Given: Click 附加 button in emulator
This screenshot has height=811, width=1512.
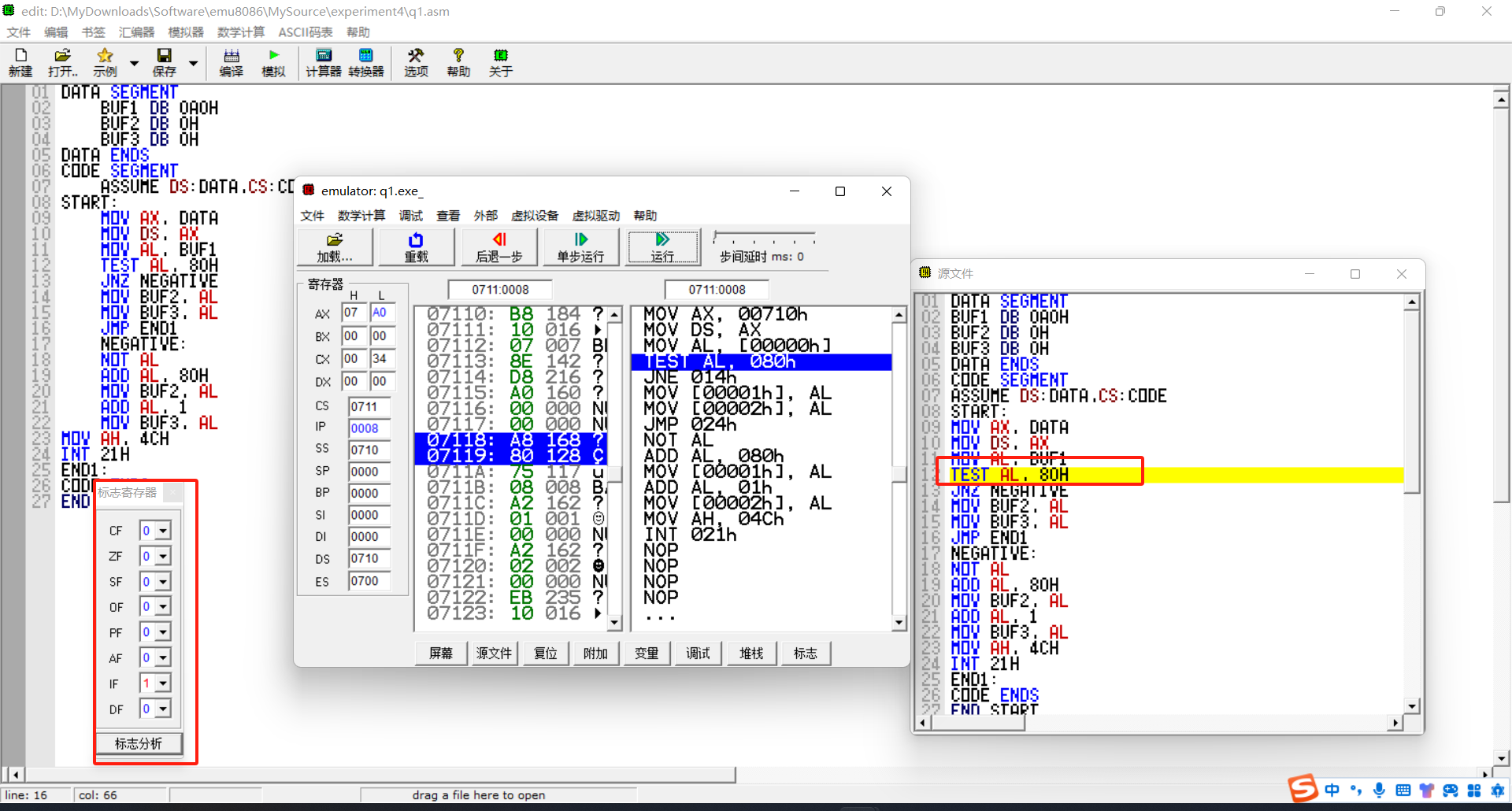Looking at the screenshot, I should [x=595, y=654].
